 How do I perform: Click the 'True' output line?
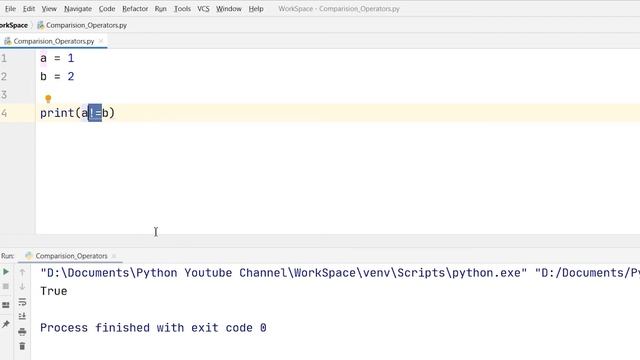(x=53, y=291)
